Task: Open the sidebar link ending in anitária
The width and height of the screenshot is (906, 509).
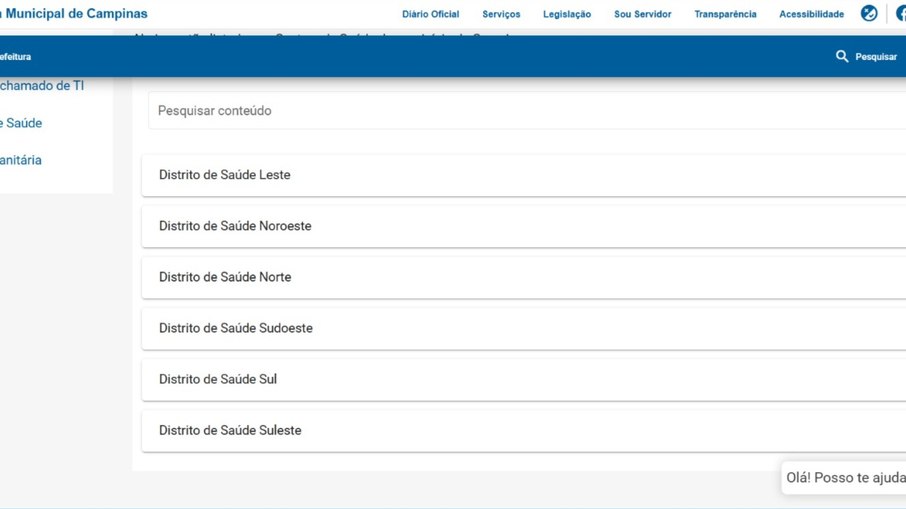Action: pyautogui.click(x=21, y=160)
